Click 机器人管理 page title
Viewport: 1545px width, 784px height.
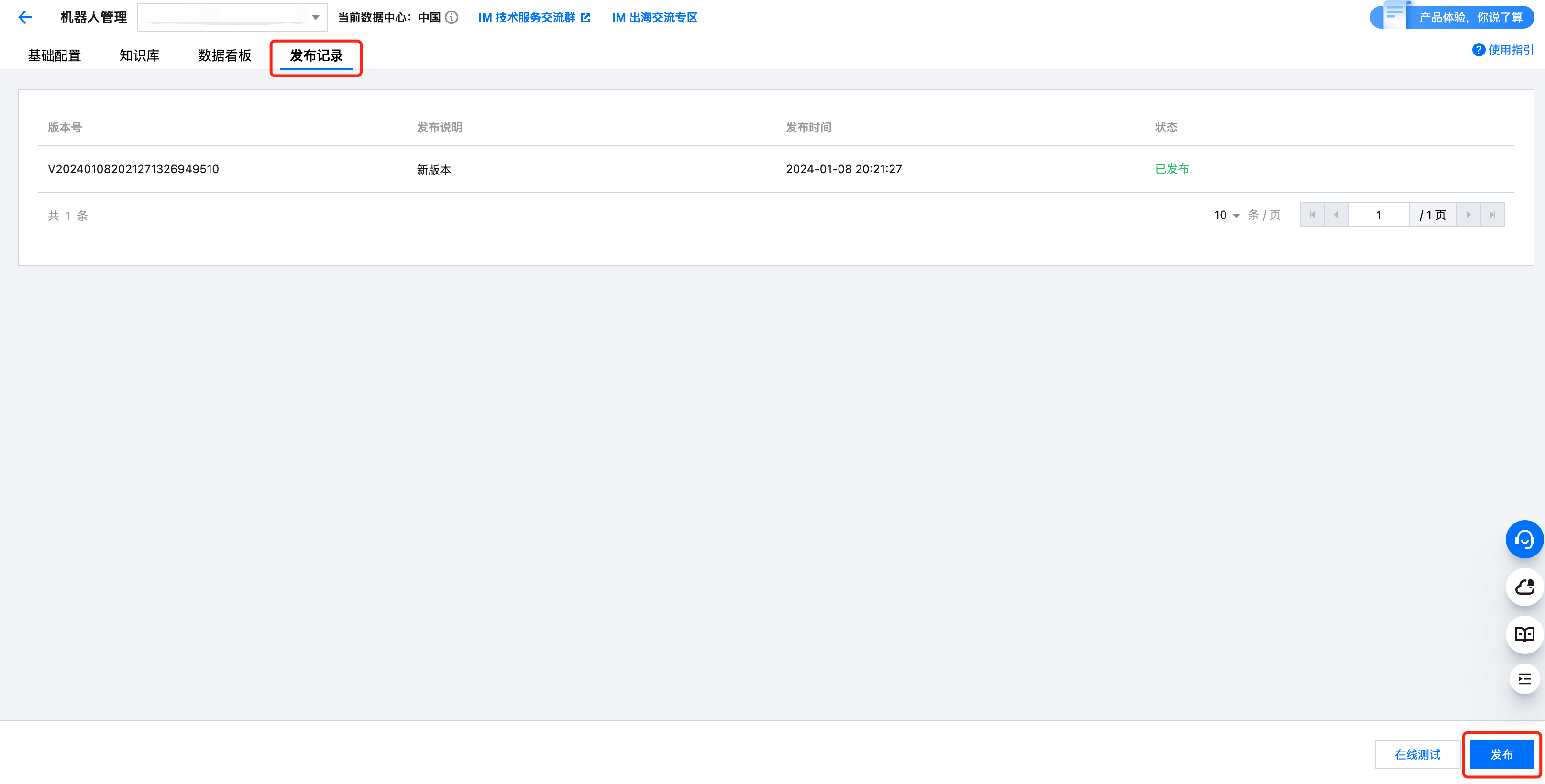[x=93, y=17]
